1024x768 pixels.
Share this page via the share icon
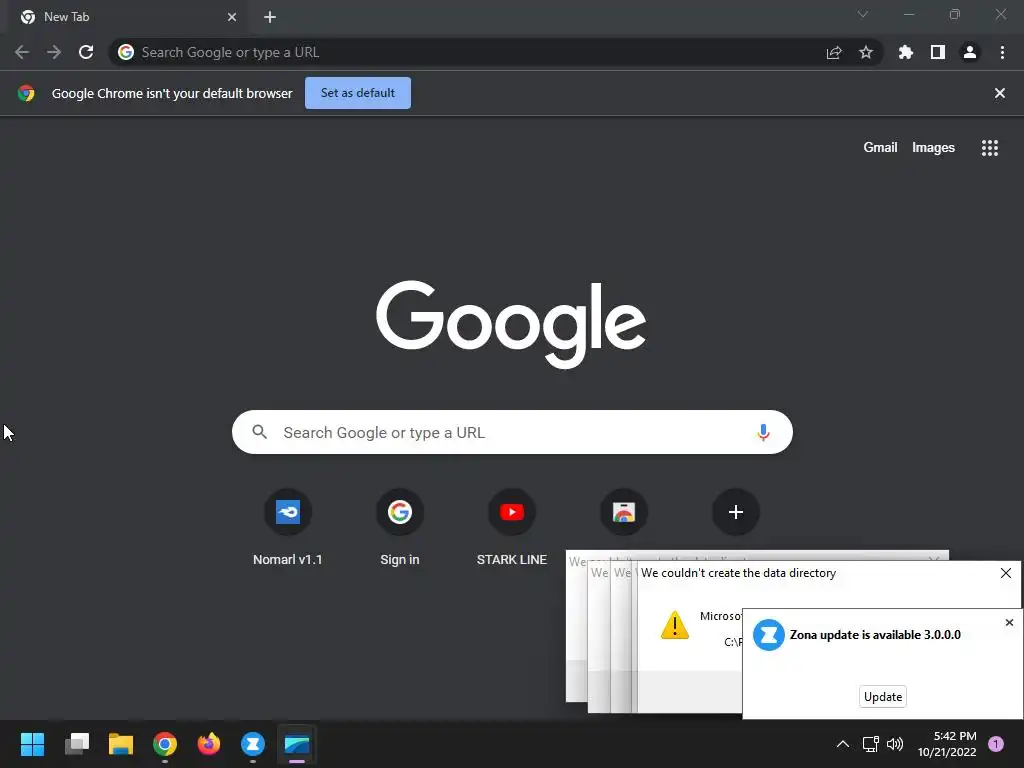(x=834, y=52)
